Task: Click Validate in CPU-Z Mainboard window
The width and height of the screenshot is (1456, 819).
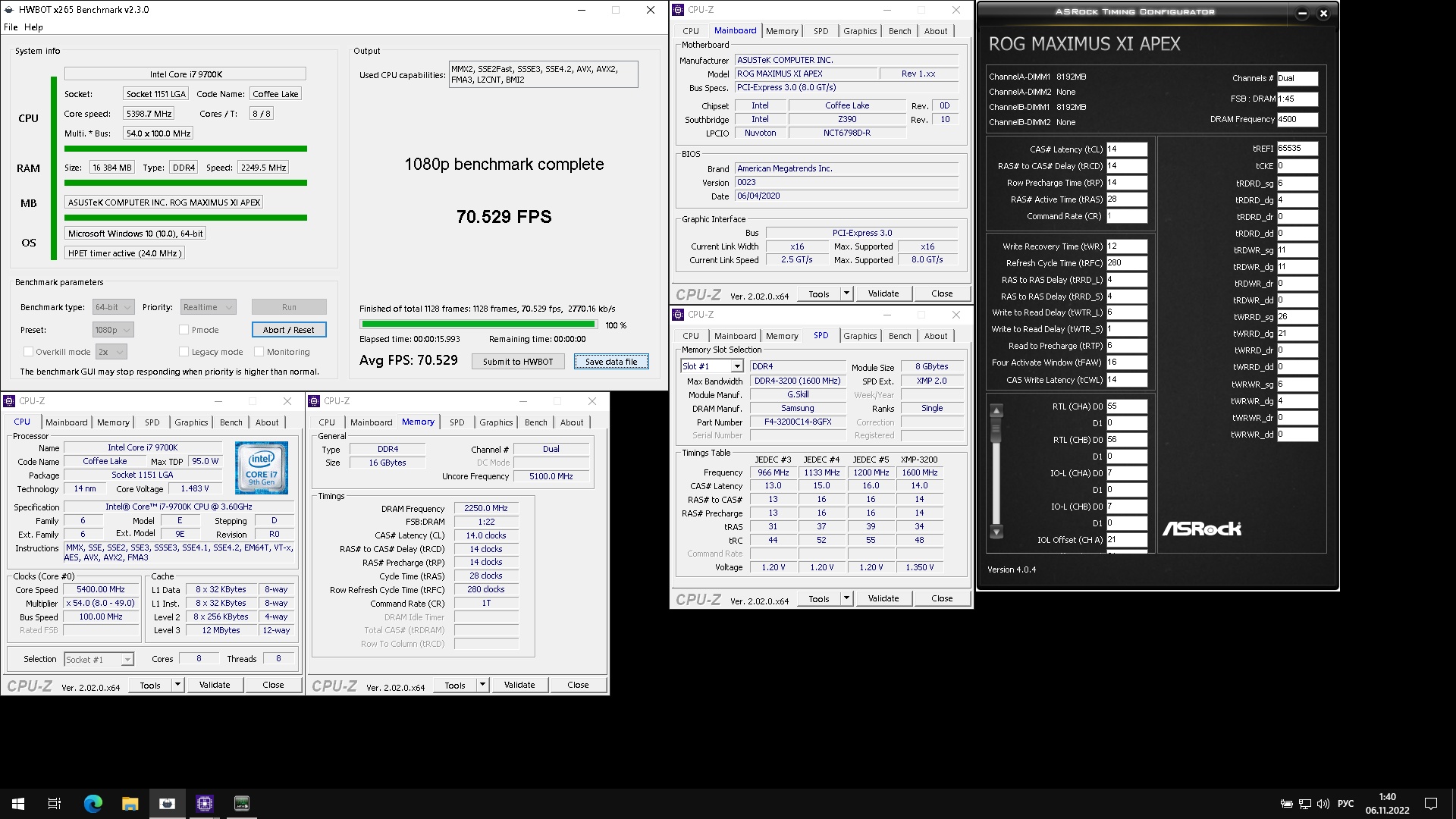Action: point(883,293)
